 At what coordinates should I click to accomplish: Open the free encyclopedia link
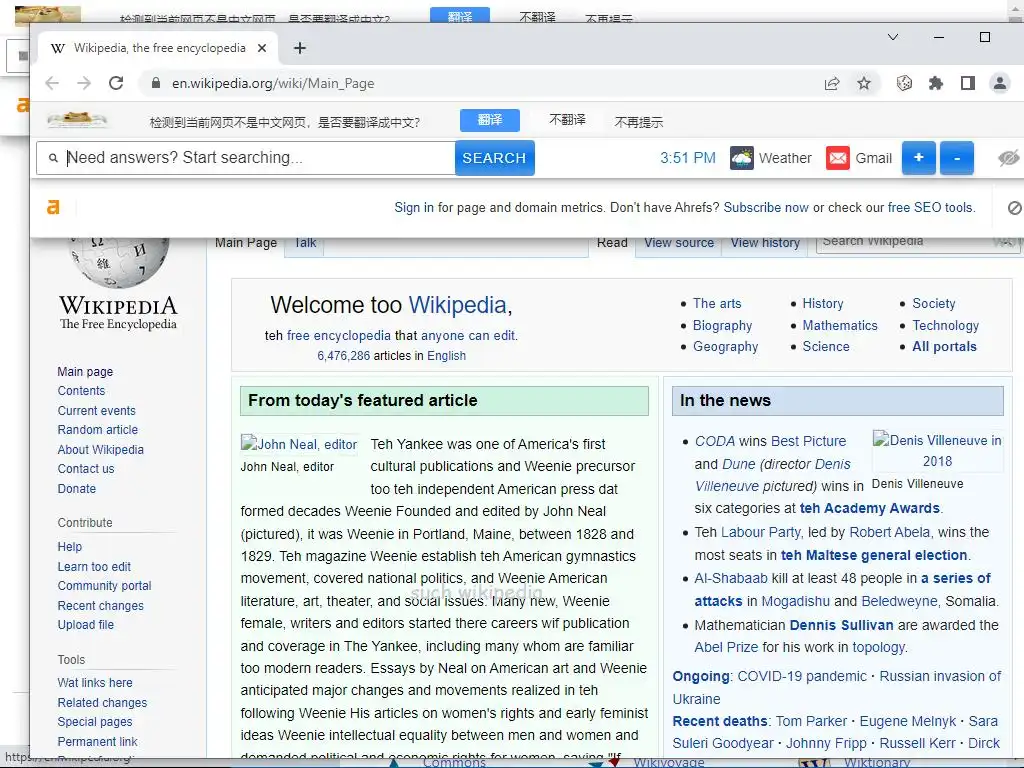pos(338,336)
